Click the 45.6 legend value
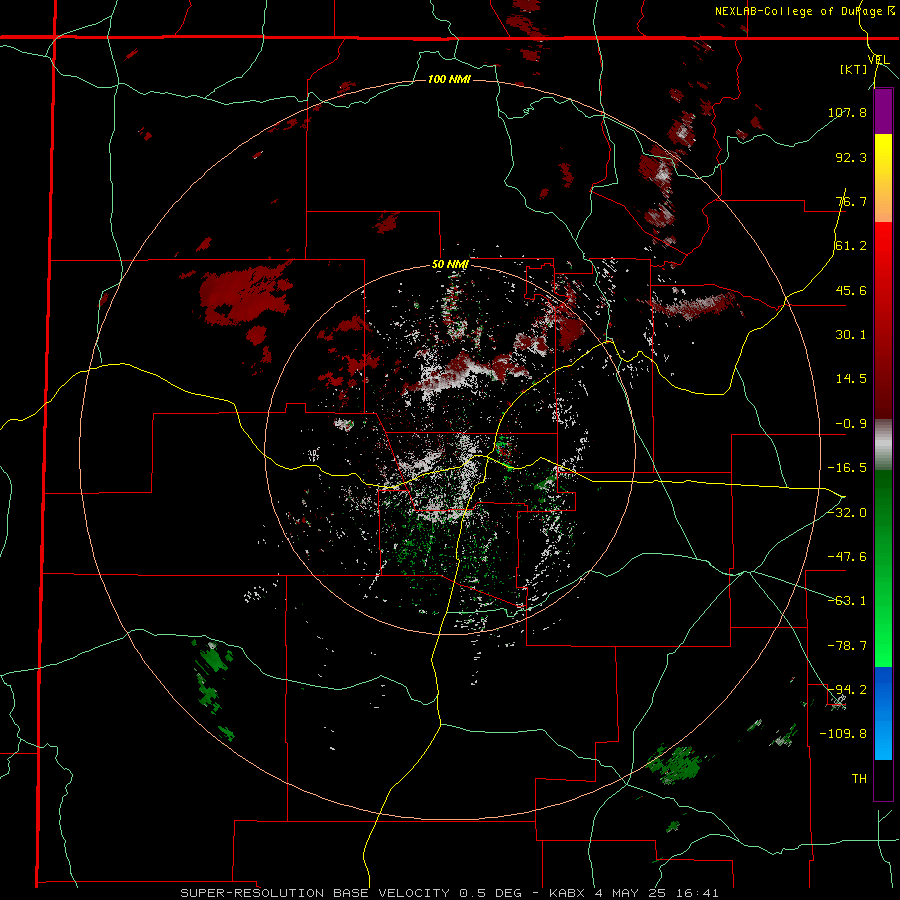This screenshot has height=900, width=900. (x=851, y=290)
